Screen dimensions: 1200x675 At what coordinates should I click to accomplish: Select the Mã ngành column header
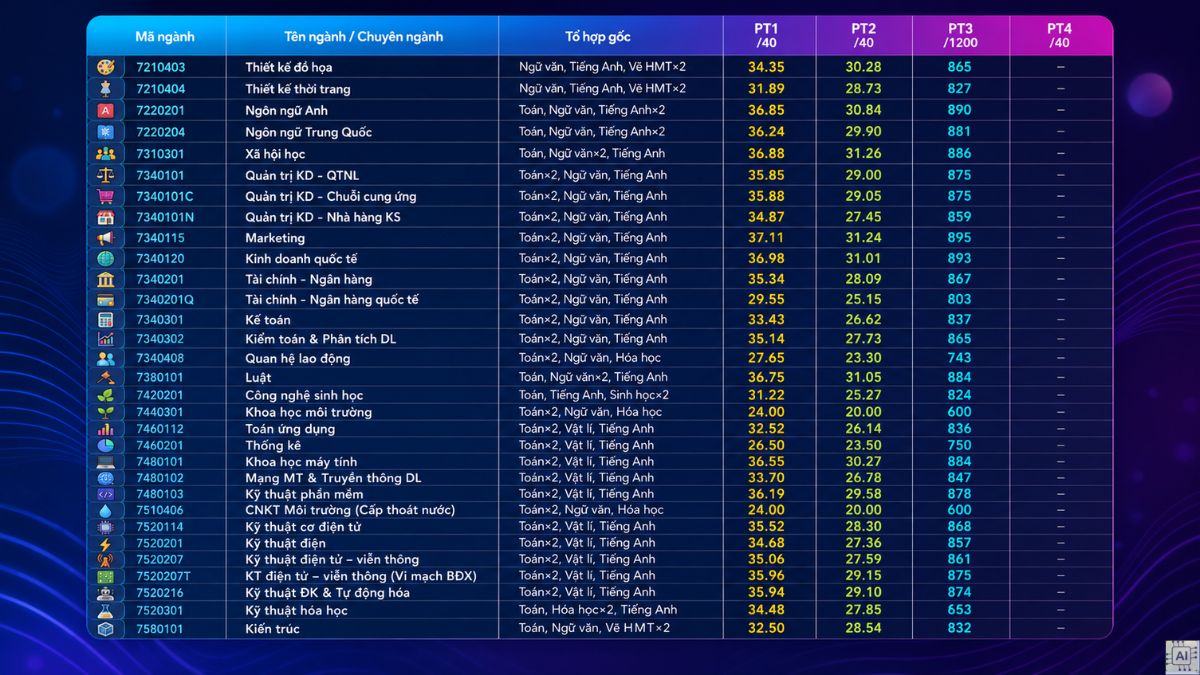pyautogui.click(x=165, y=37)
